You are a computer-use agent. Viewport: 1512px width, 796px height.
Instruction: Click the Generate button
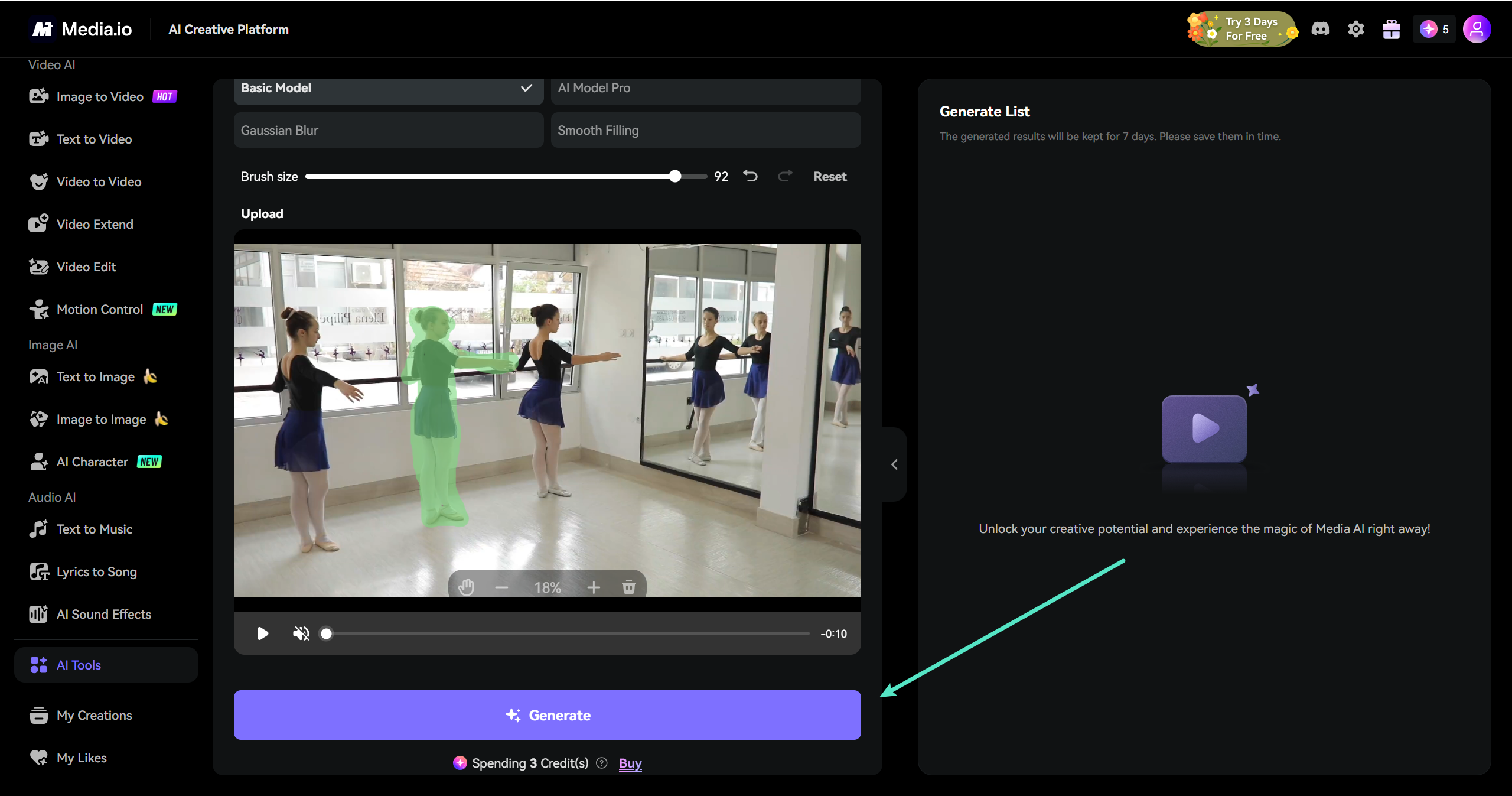coord(547,715)
